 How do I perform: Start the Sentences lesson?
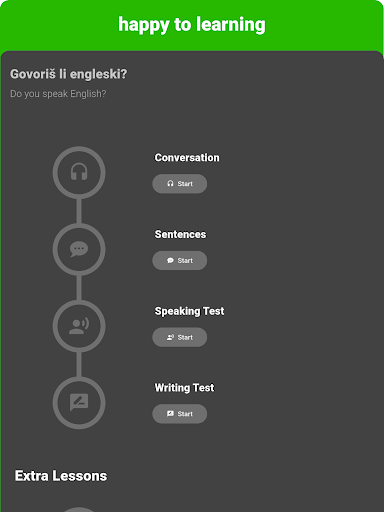[x=180, y=260]
